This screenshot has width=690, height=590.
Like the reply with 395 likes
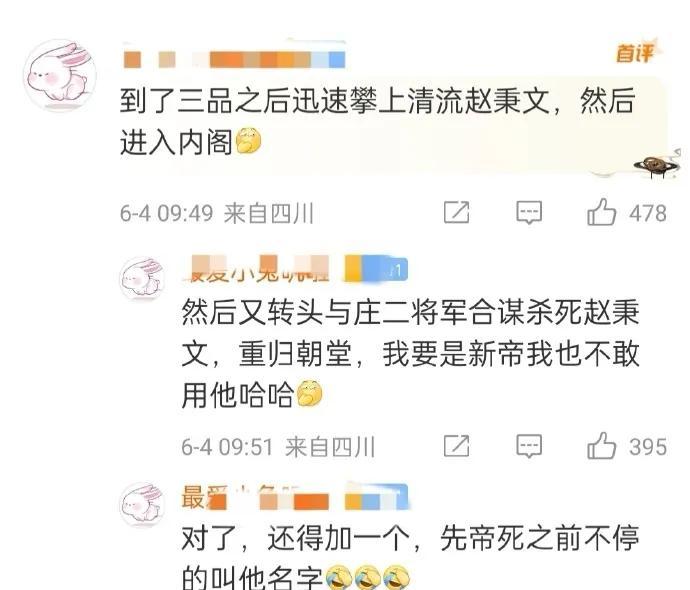tap(601, 446)
